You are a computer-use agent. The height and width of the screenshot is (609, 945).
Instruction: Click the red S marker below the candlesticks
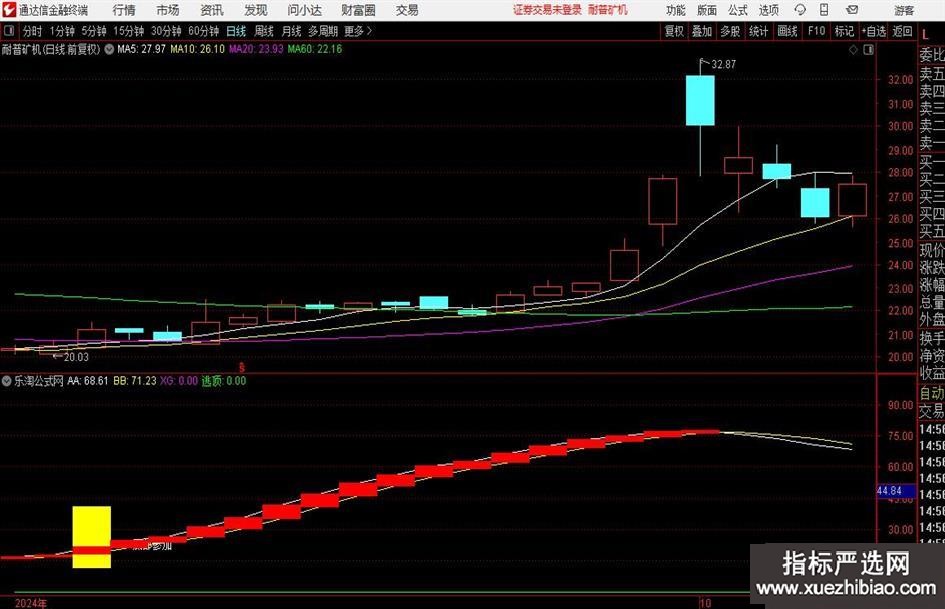click(241, 367)
